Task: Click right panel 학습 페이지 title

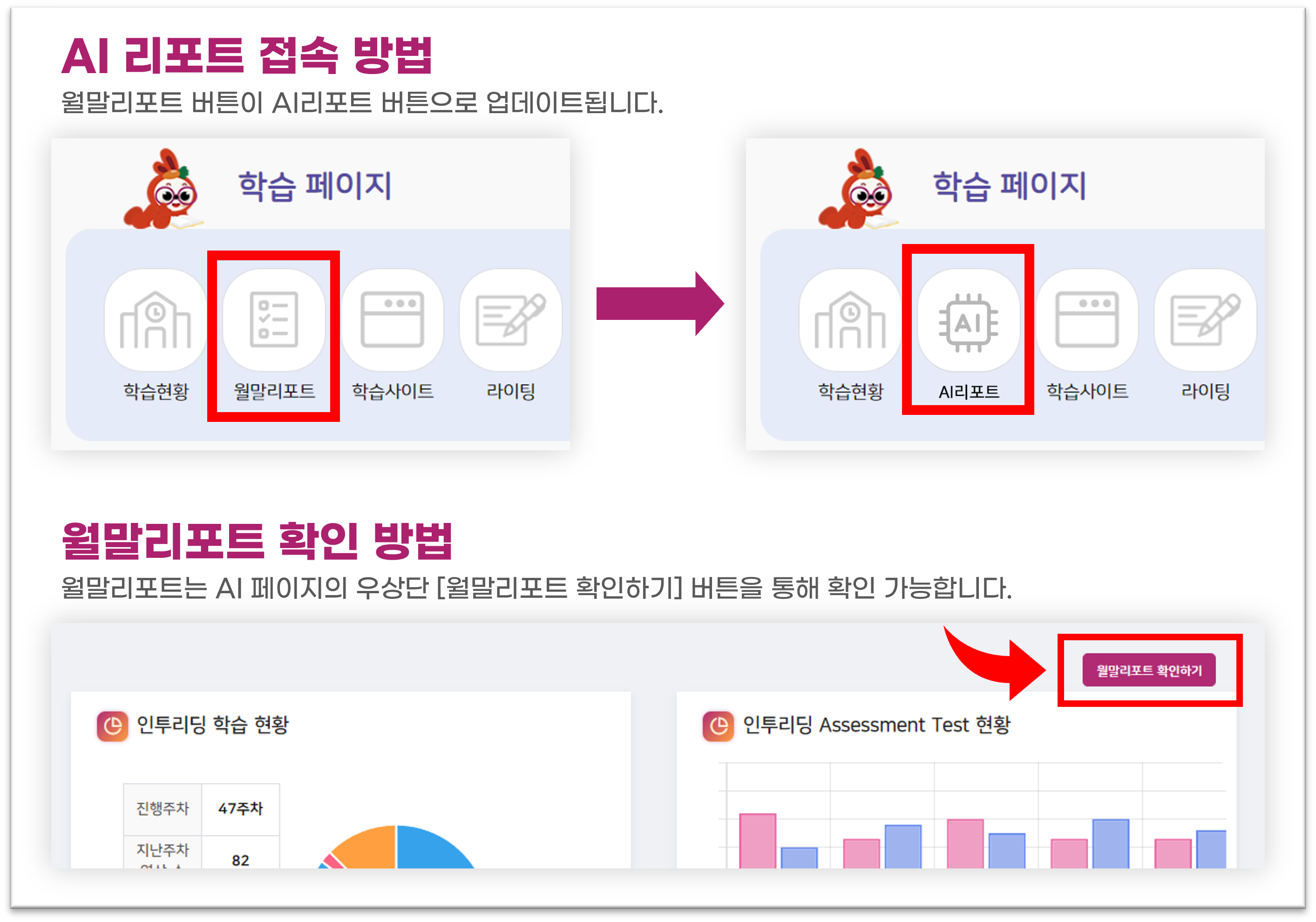Action: pos(1010,186)
